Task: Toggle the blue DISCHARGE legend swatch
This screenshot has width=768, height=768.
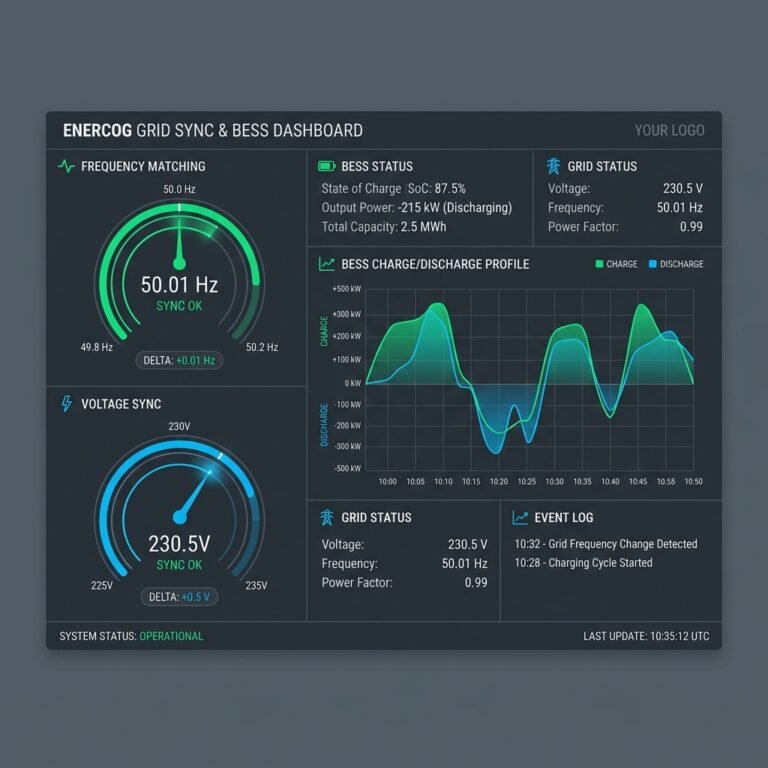Action: click(x=652, y=264)
